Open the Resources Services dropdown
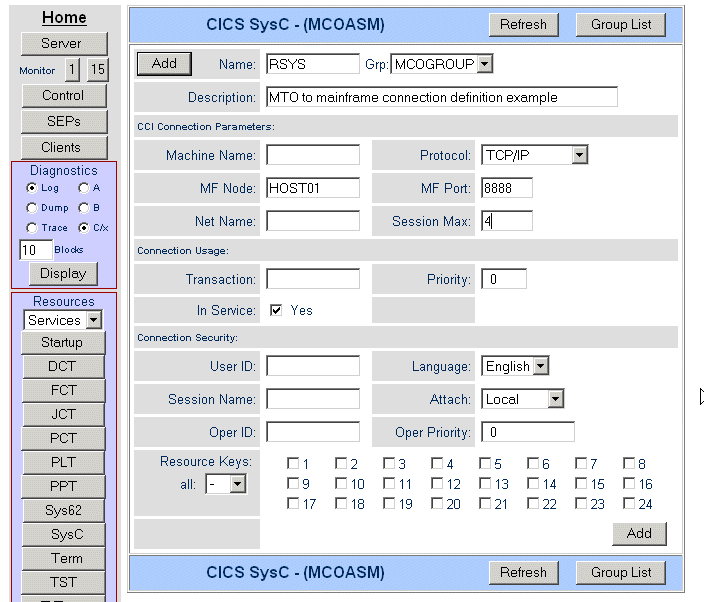 94,320
